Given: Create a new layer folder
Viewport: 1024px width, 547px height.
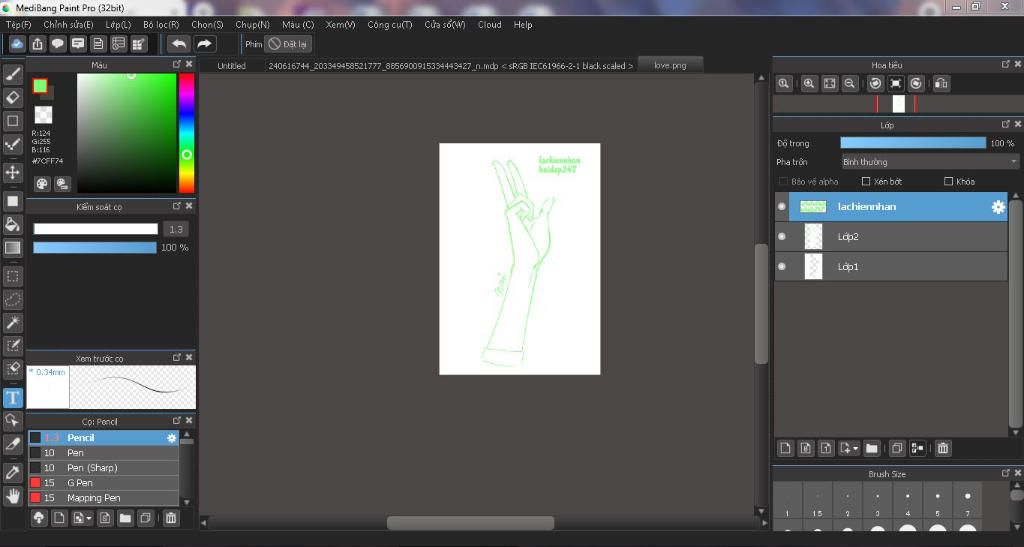Looking at the screenshot, I should (871, 448).
